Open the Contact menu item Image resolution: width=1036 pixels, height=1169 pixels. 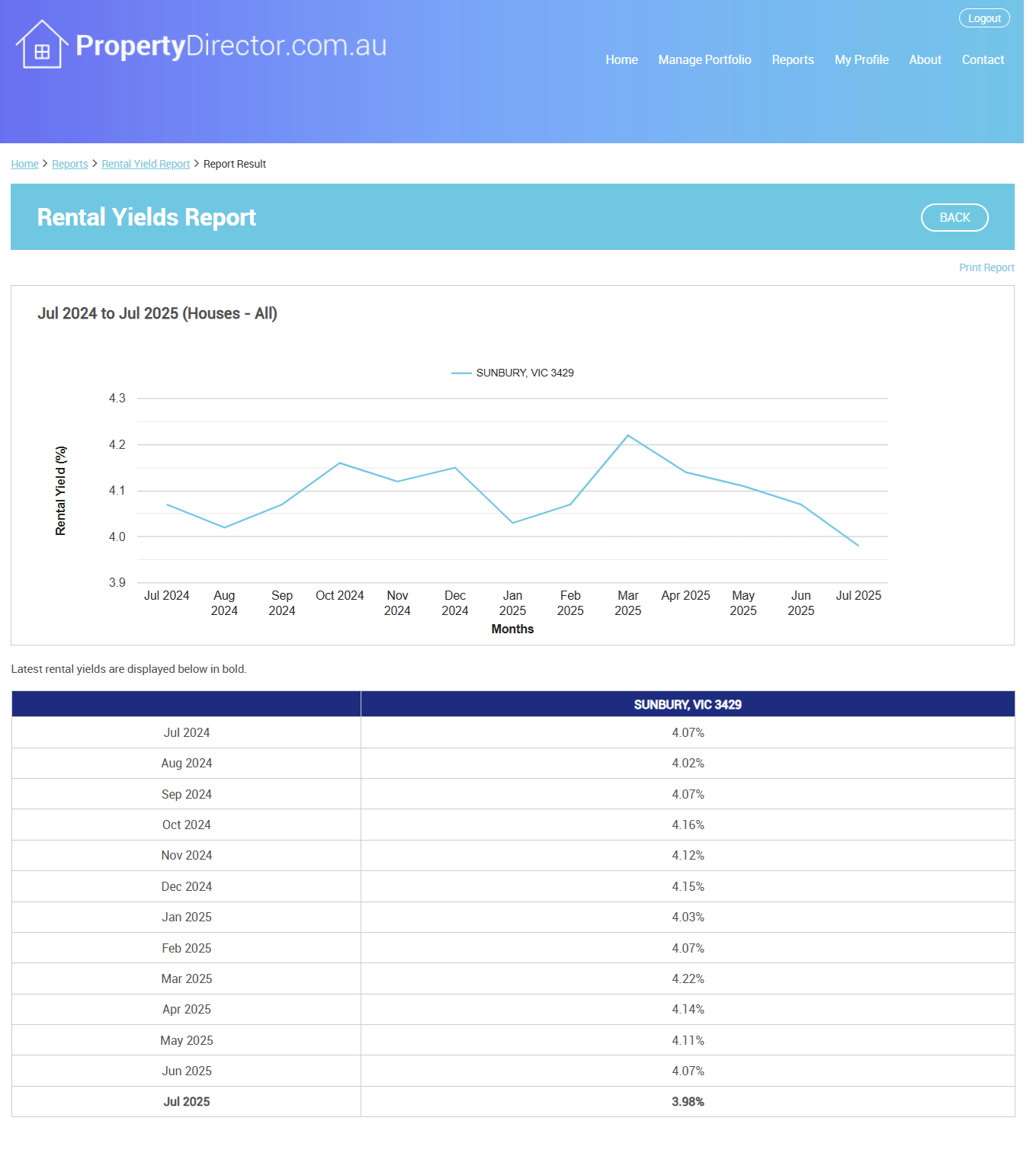coord(983,59)
